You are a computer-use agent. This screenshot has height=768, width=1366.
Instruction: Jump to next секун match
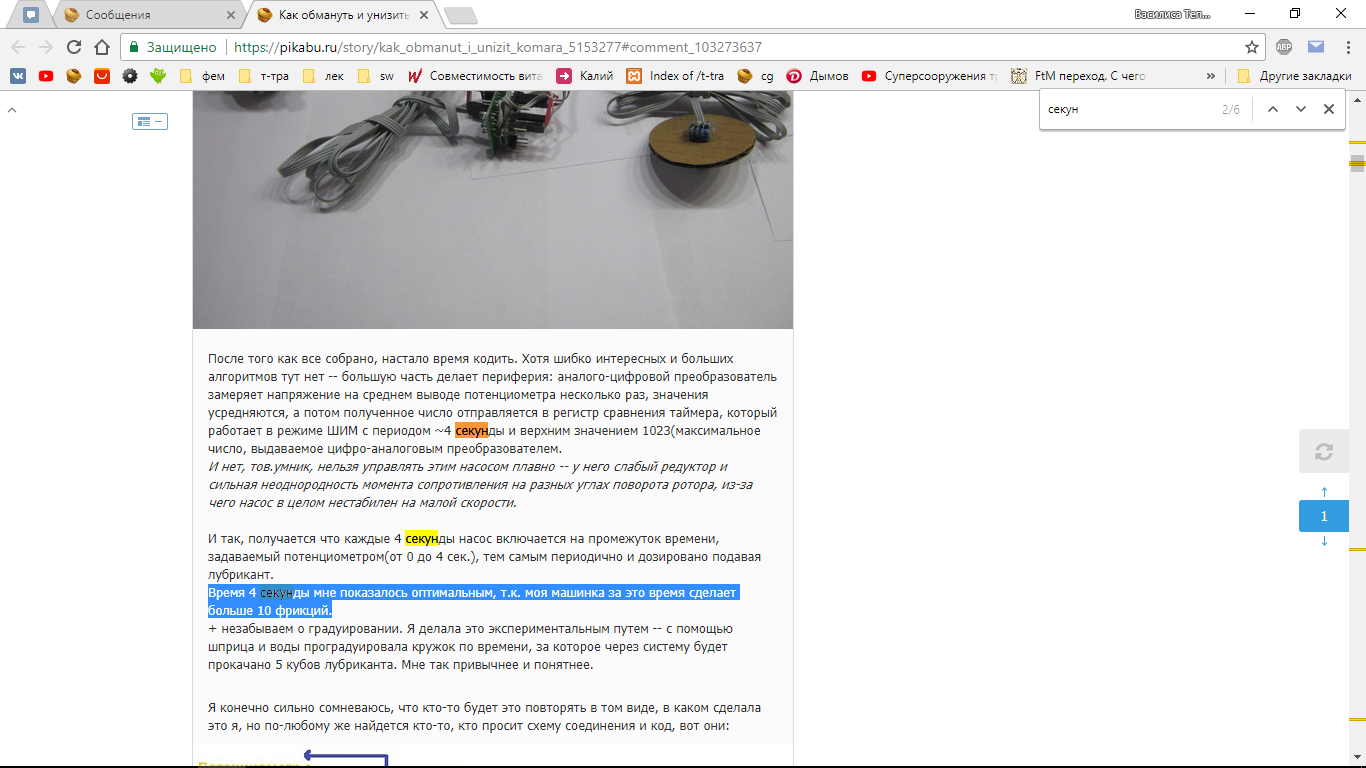pos(1301,109)
